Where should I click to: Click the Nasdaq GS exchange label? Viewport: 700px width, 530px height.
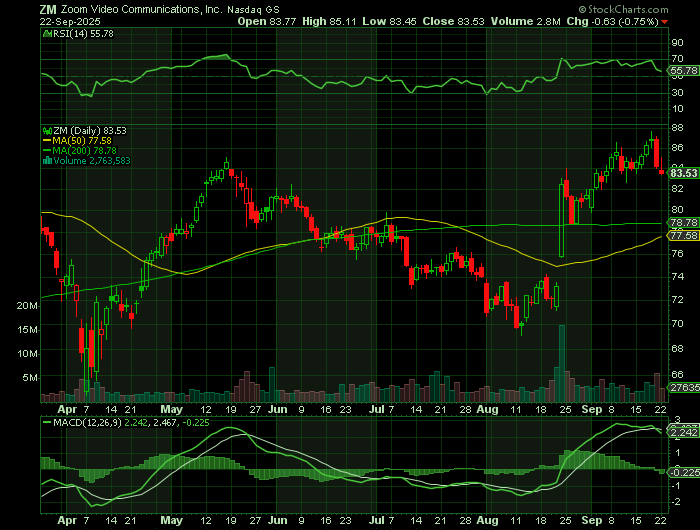(253, 10)
